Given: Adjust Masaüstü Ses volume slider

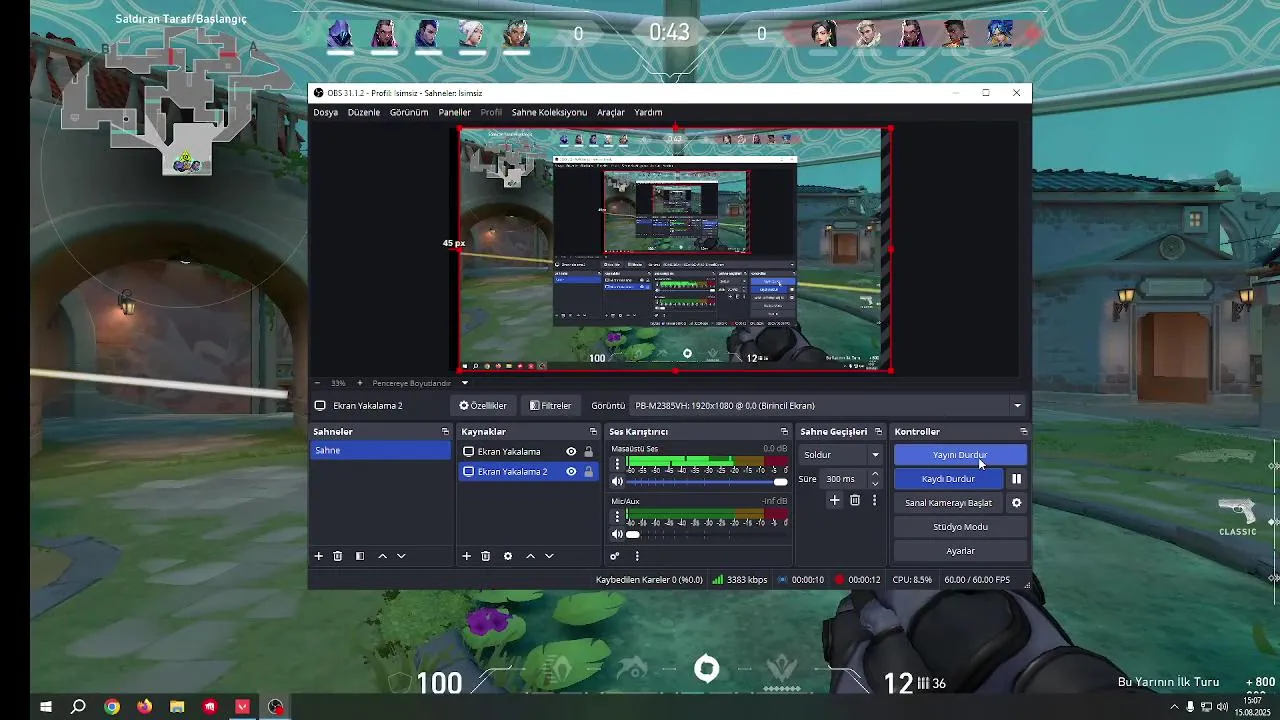Looking at the screenshot, I should click(707, 482).
